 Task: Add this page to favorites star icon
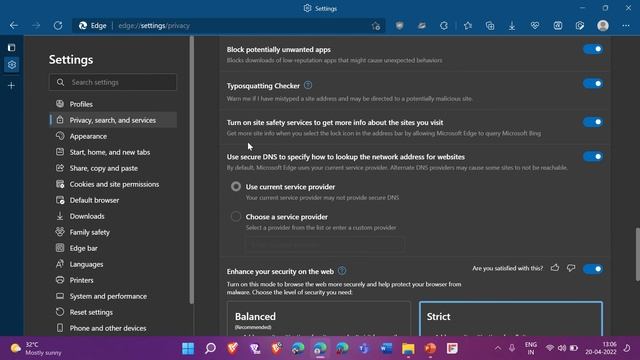(x=376, y=26)
